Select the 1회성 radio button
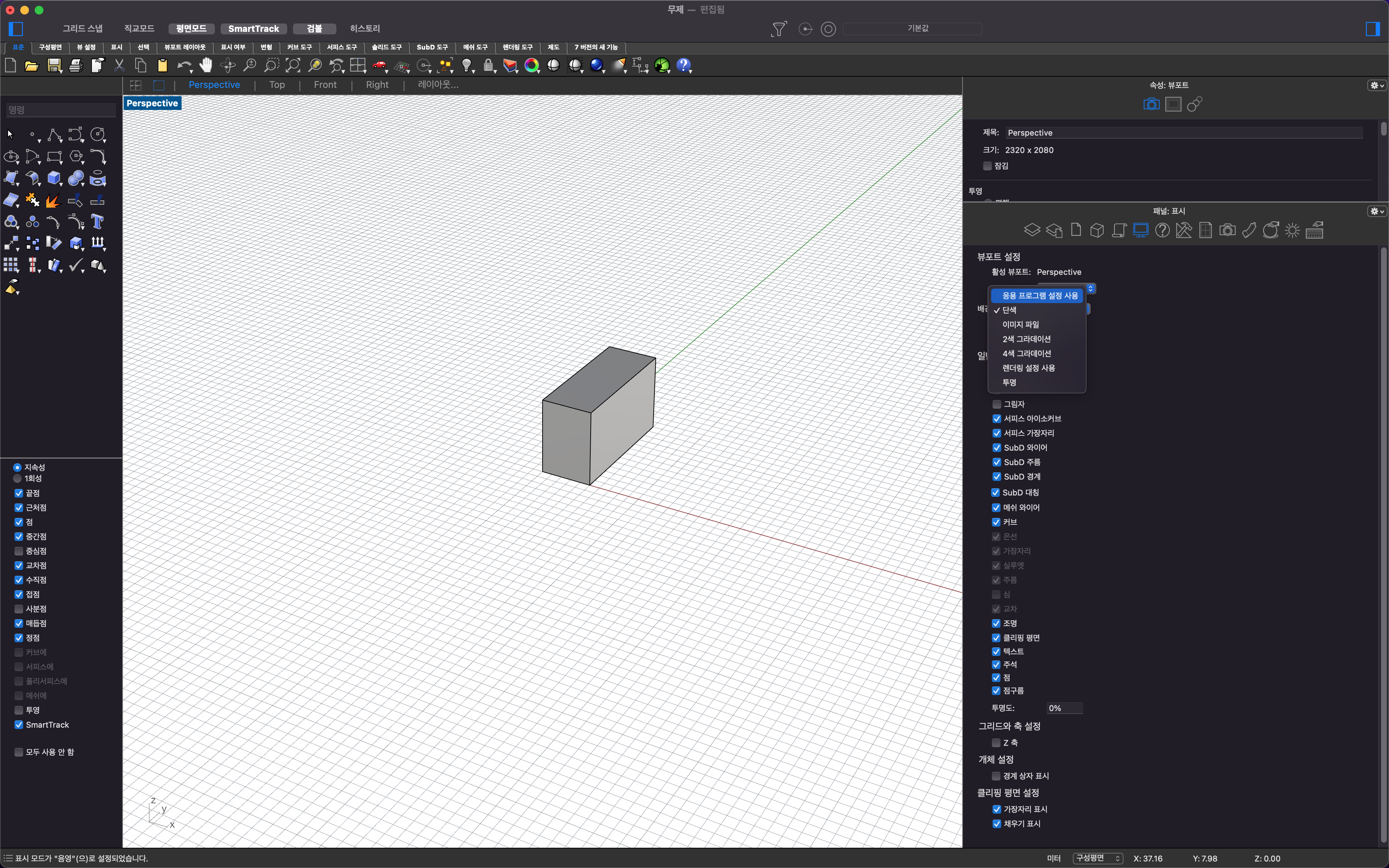The height and width of the screenshot is (868, 1389). pyautogui.click(x=17, y=478)
